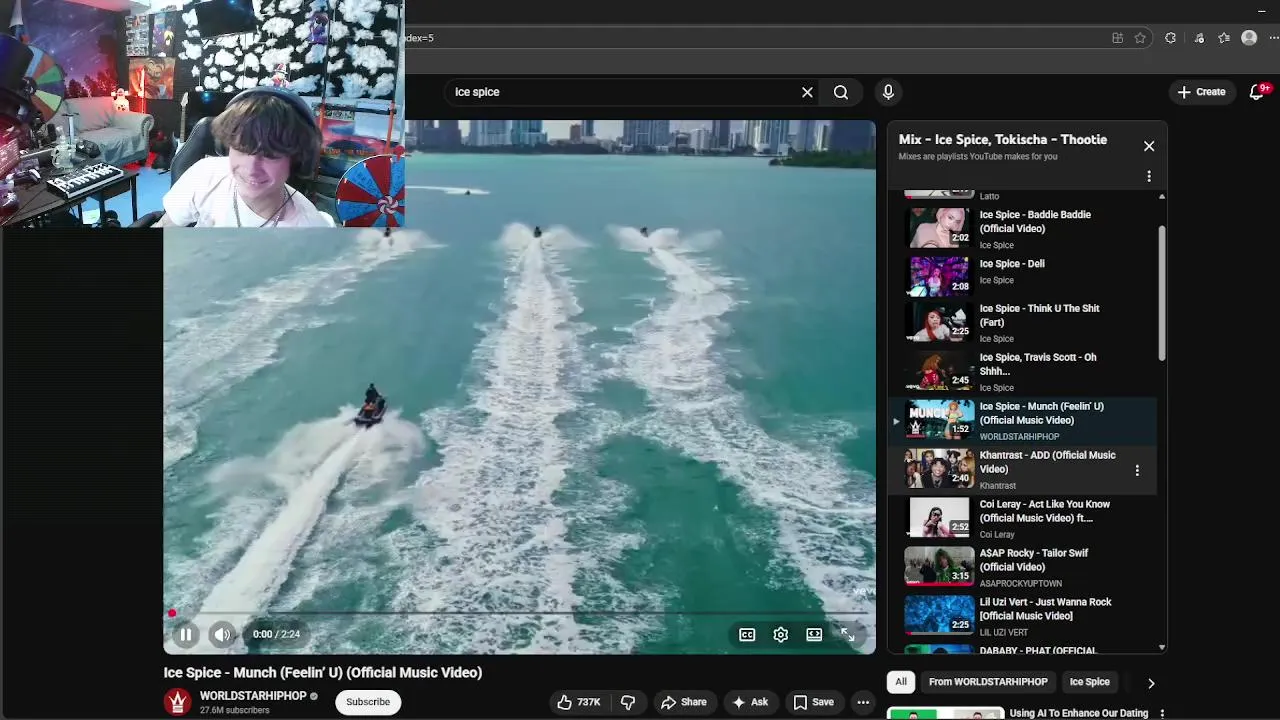Select 'From WORLDSTARHIPHOP' filter chip
This screenshot has width=1280, height=720.
[988, 682]
